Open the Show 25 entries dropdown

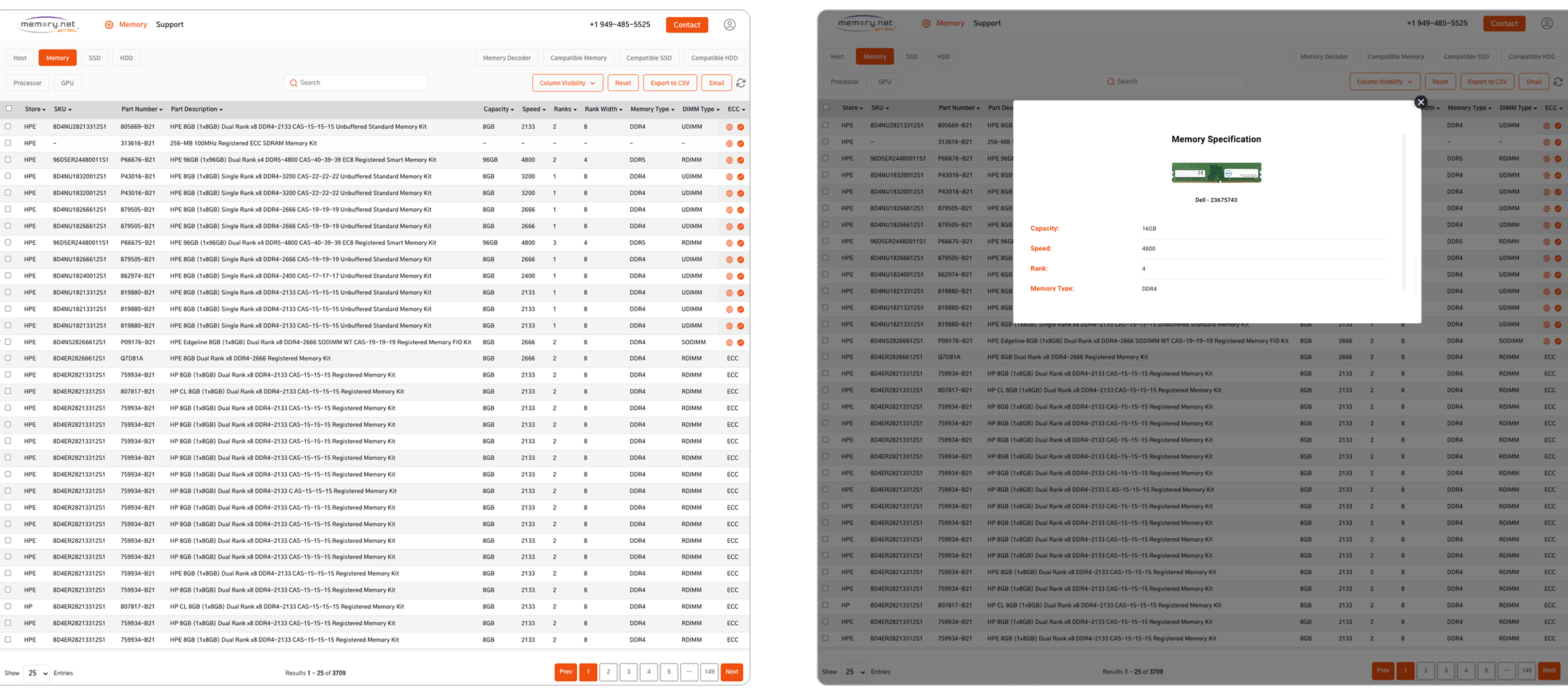pyautogui.click(x=37, y=673)
